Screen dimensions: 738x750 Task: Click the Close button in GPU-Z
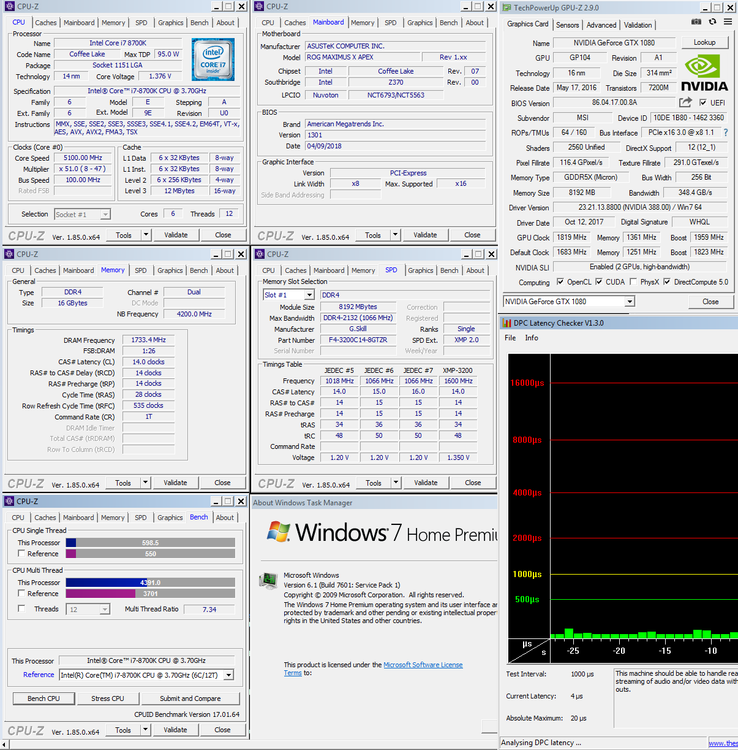[x=710, y=301]
